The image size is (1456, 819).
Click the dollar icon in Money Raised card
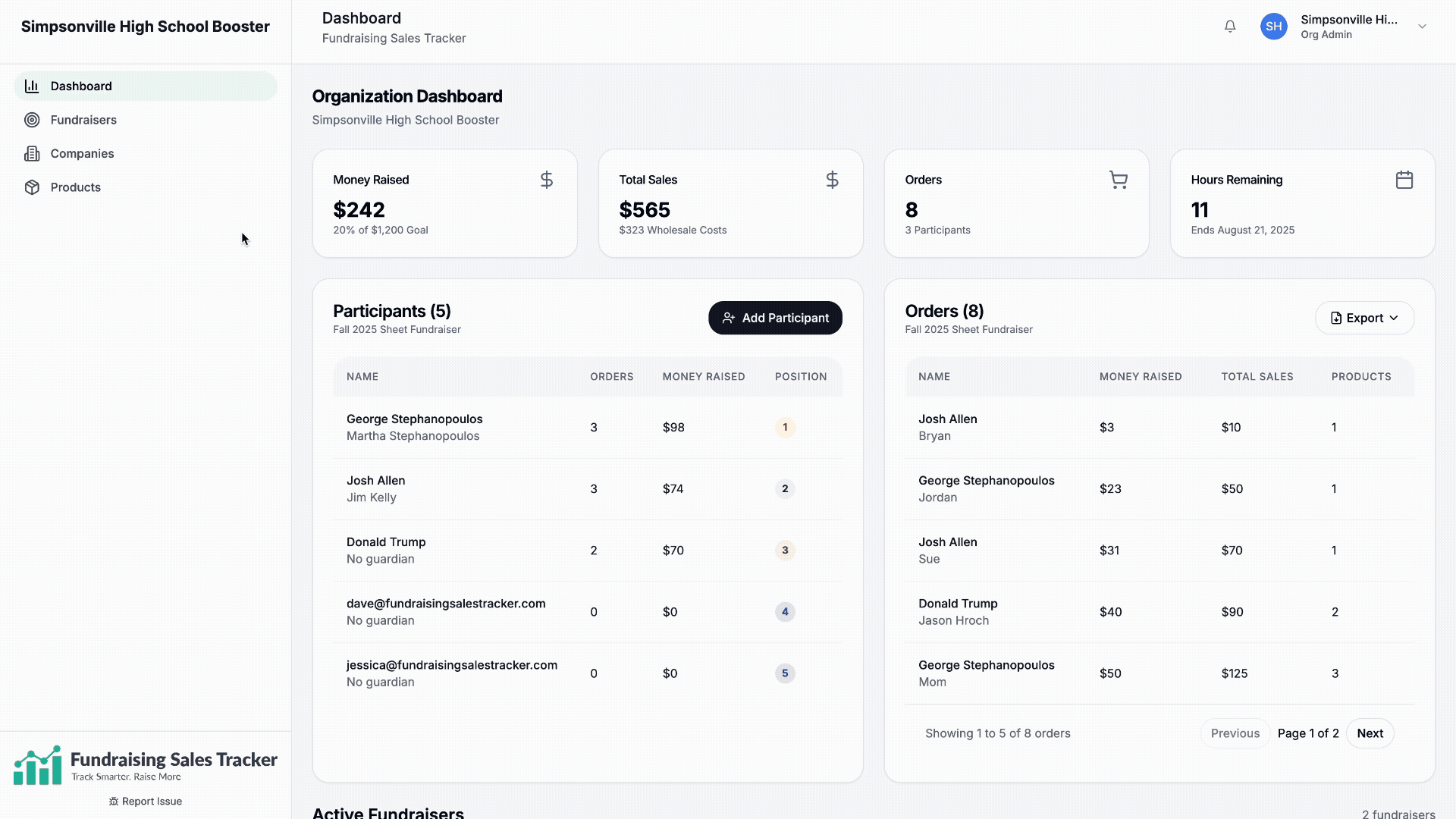pos(546,180)
